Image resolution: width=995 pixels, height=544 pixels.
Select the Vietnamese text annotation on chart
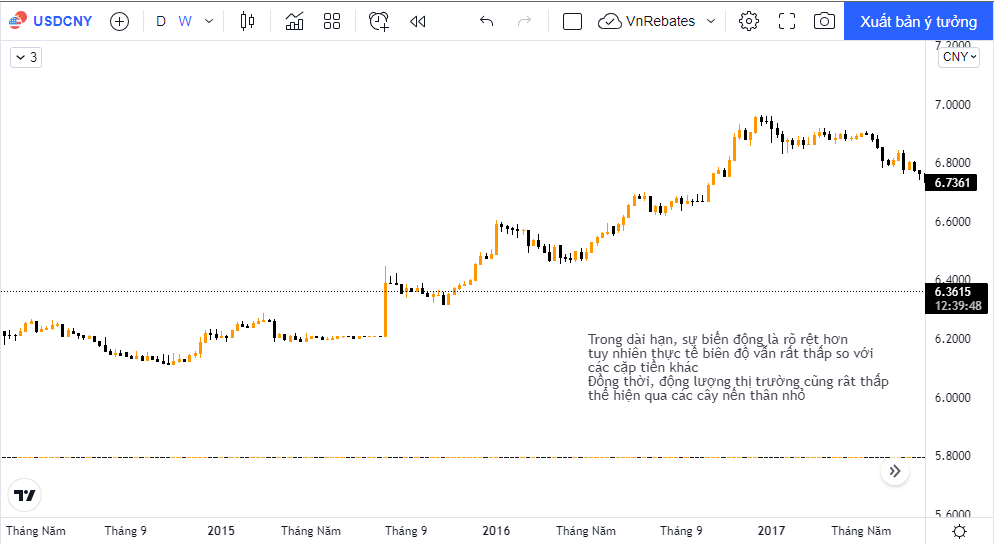(x=738, y=367)
